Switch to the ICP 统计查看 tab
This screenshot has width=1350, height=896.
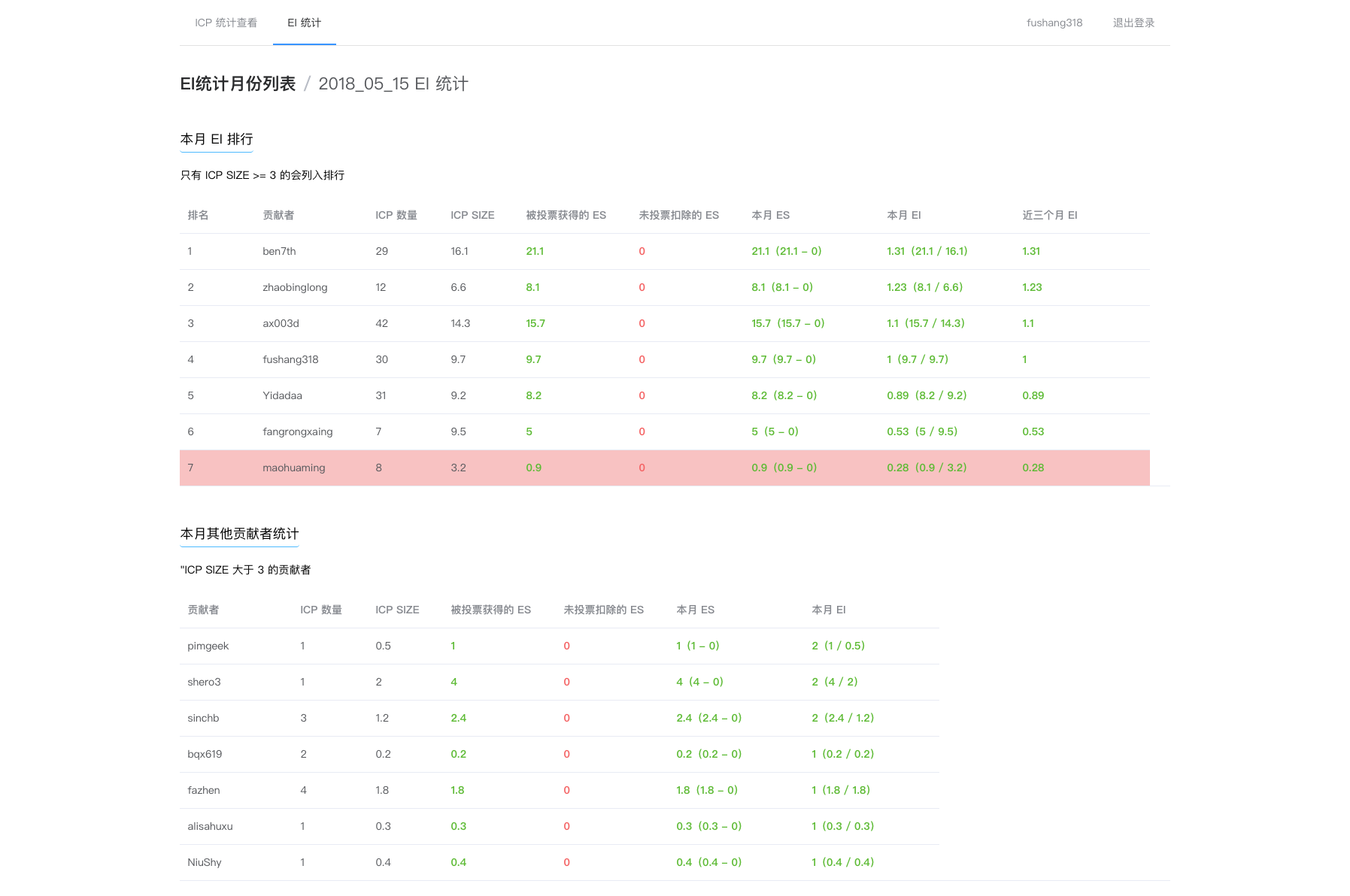point(225,23)
